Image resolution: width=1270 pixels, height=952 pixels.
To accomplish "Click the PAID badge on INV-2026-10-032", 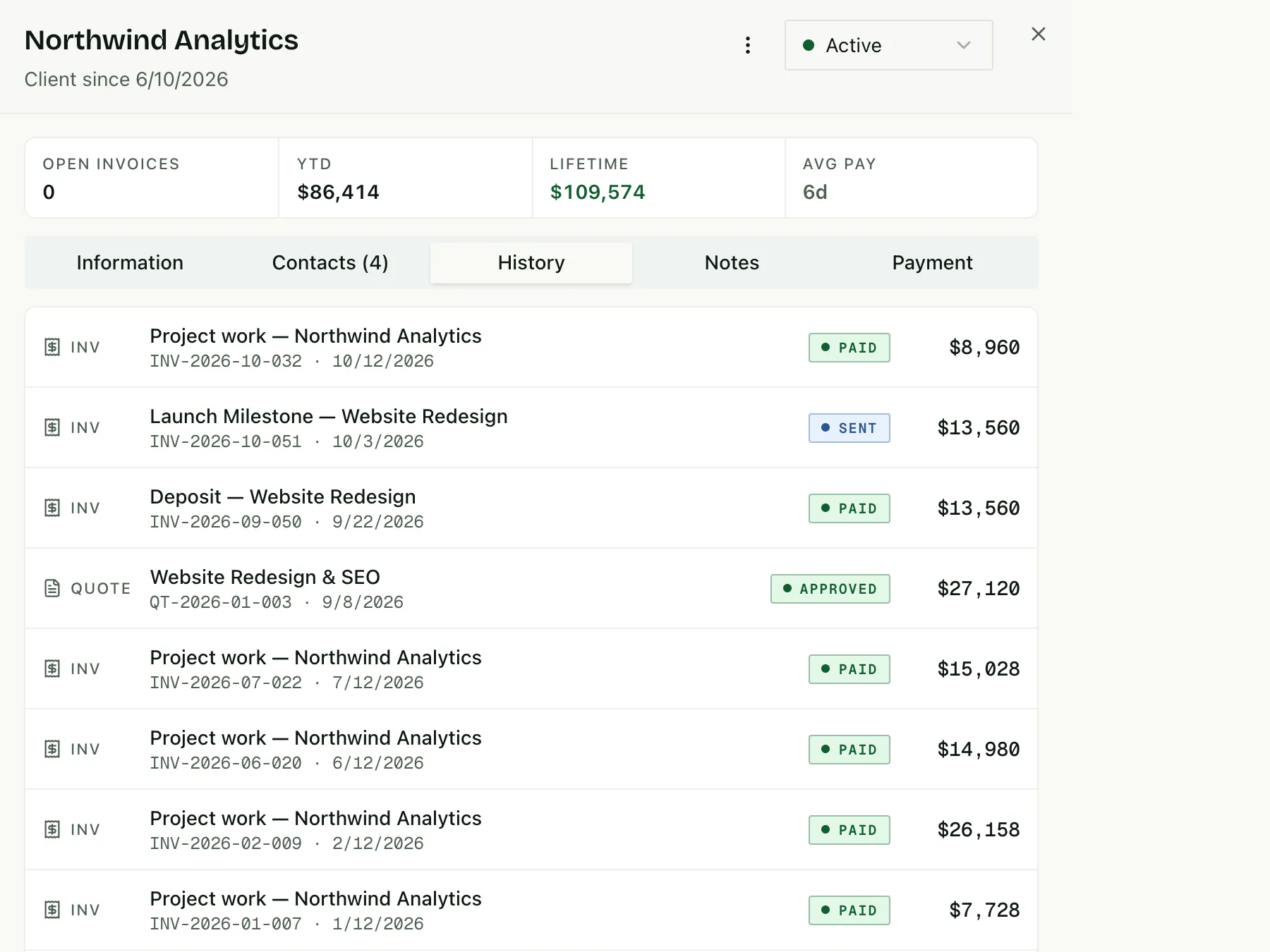I will (849, 348).
